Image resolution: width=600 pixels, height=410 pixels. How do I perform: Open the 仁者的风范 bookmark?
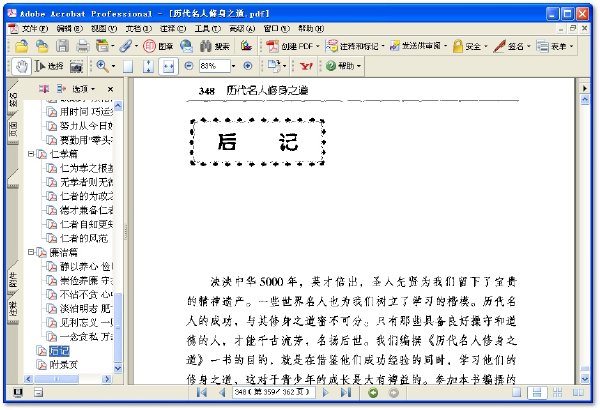click(84, 238)
